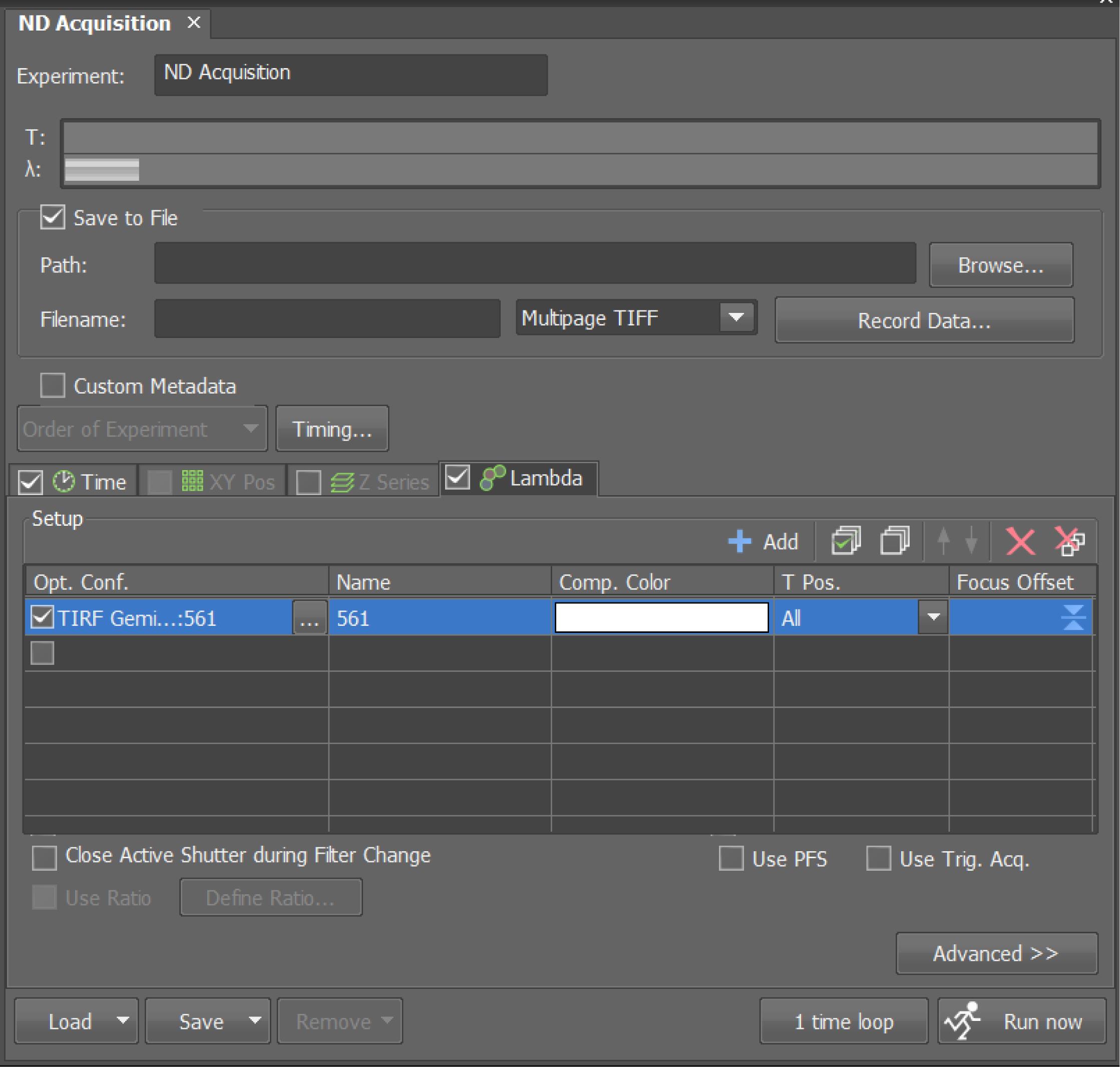Open the Multipage TIFF format dropdown

736,317
